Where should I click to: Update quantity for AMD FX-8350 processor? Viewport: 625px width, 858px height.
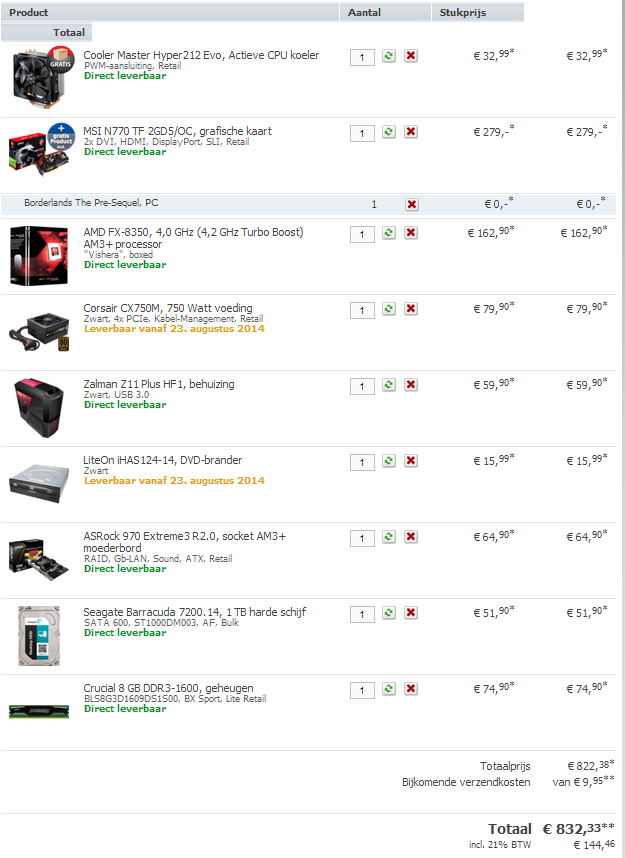tap(389, 233)
